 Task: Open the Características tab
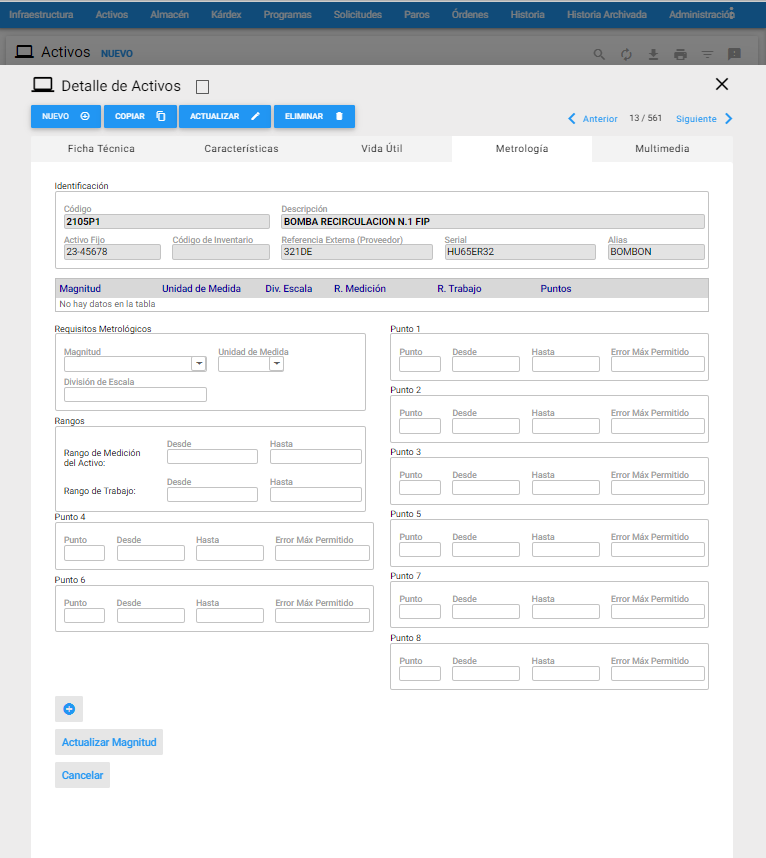(241, 149)
